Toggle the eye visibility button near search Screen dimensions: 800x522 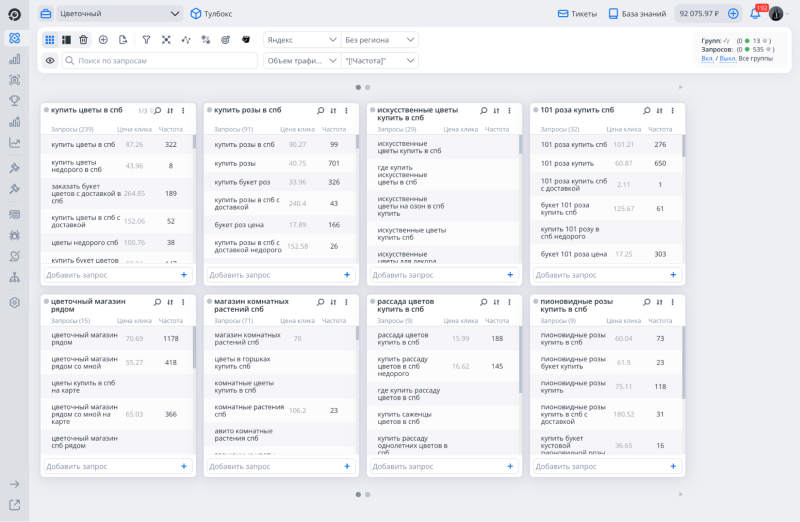pos(50,61)
